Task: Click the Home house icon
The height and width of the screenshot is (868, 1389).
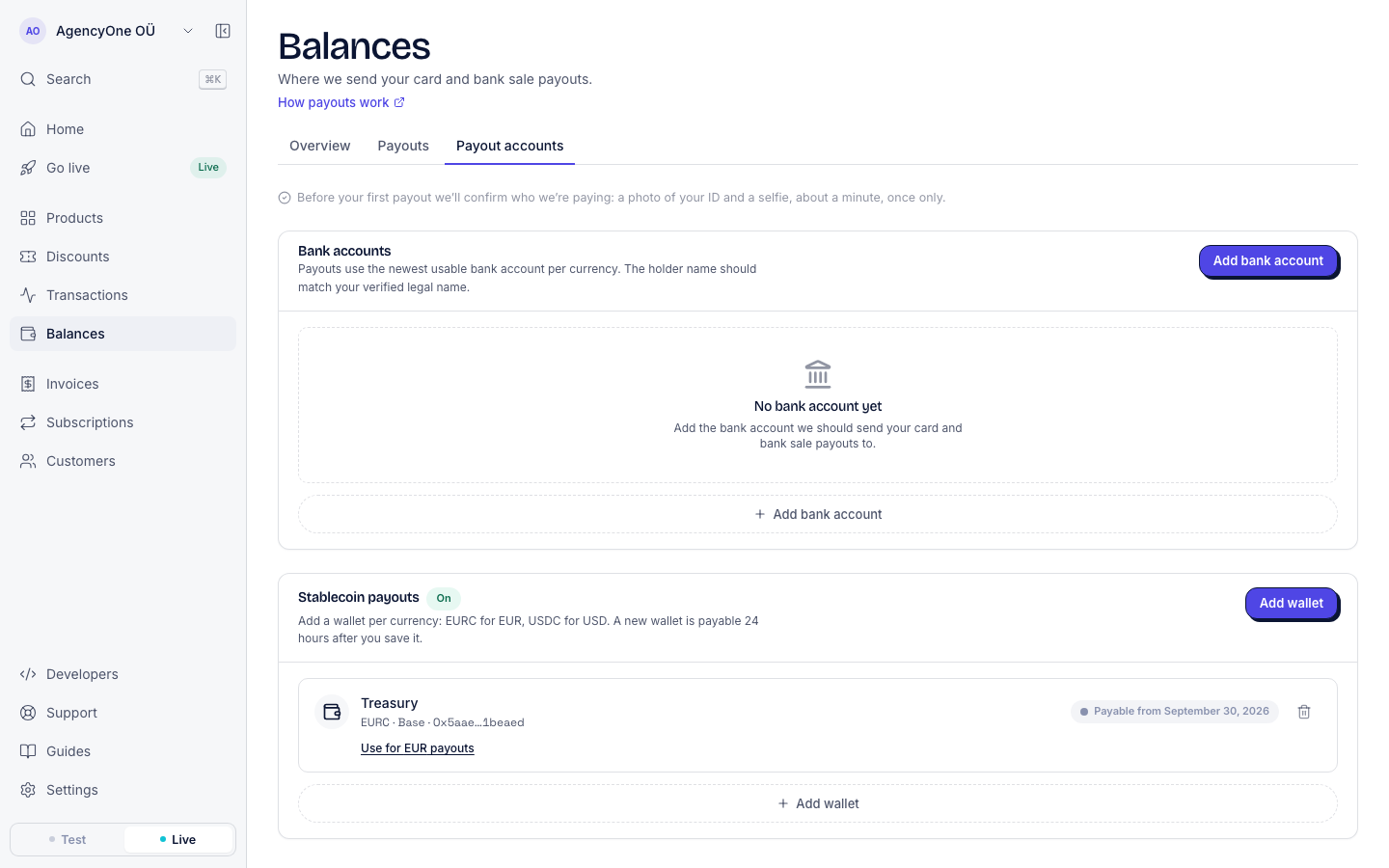Action: pyautogui.click(x=28, y=129)
